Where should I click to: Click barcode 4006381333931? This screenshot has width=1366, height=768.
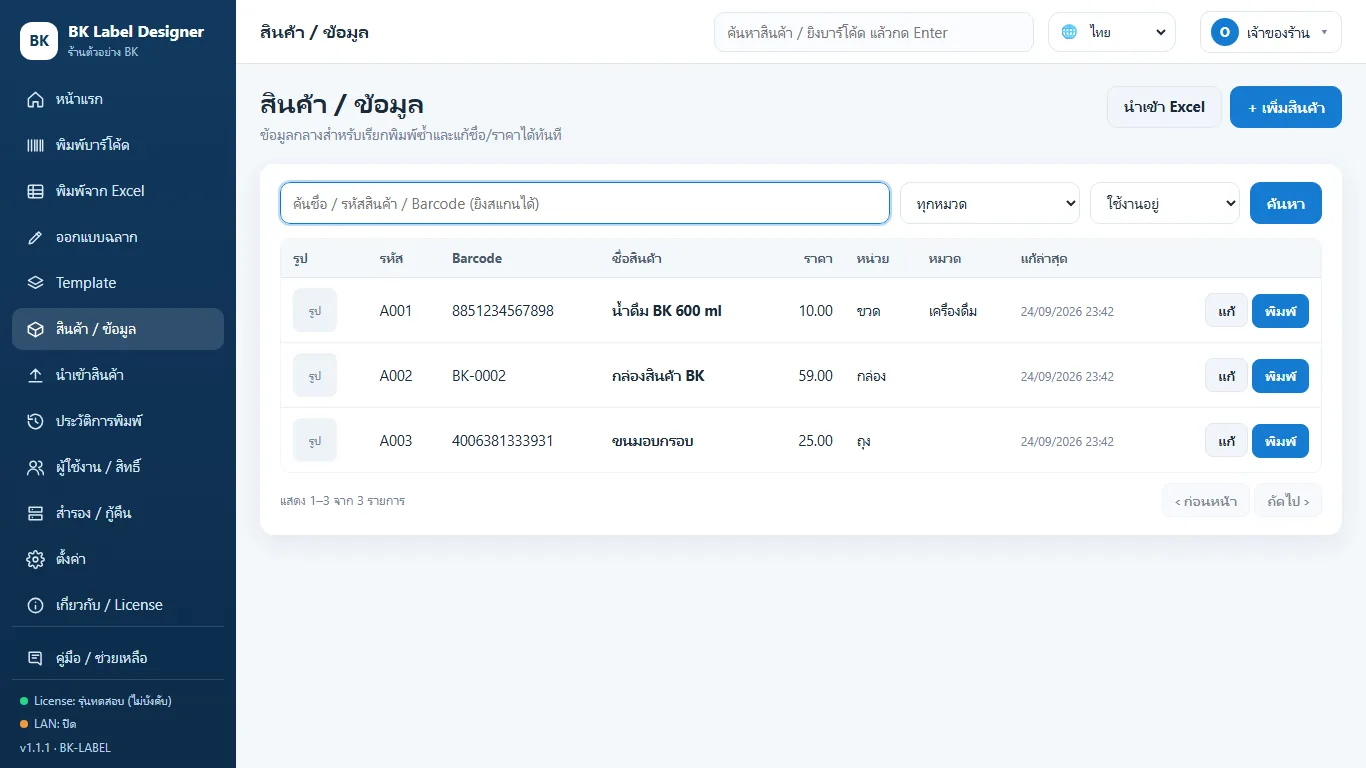pyautogui.click(x=503, y=441)
